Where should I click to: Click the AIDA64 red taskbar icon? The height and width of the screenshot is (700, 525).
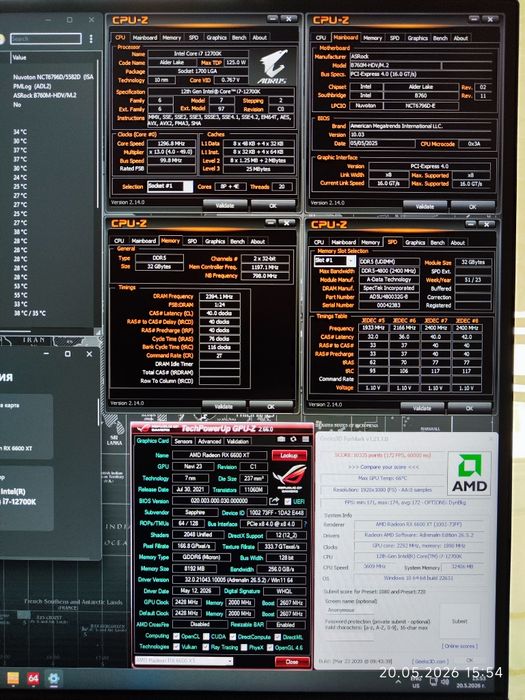(33, 679)
